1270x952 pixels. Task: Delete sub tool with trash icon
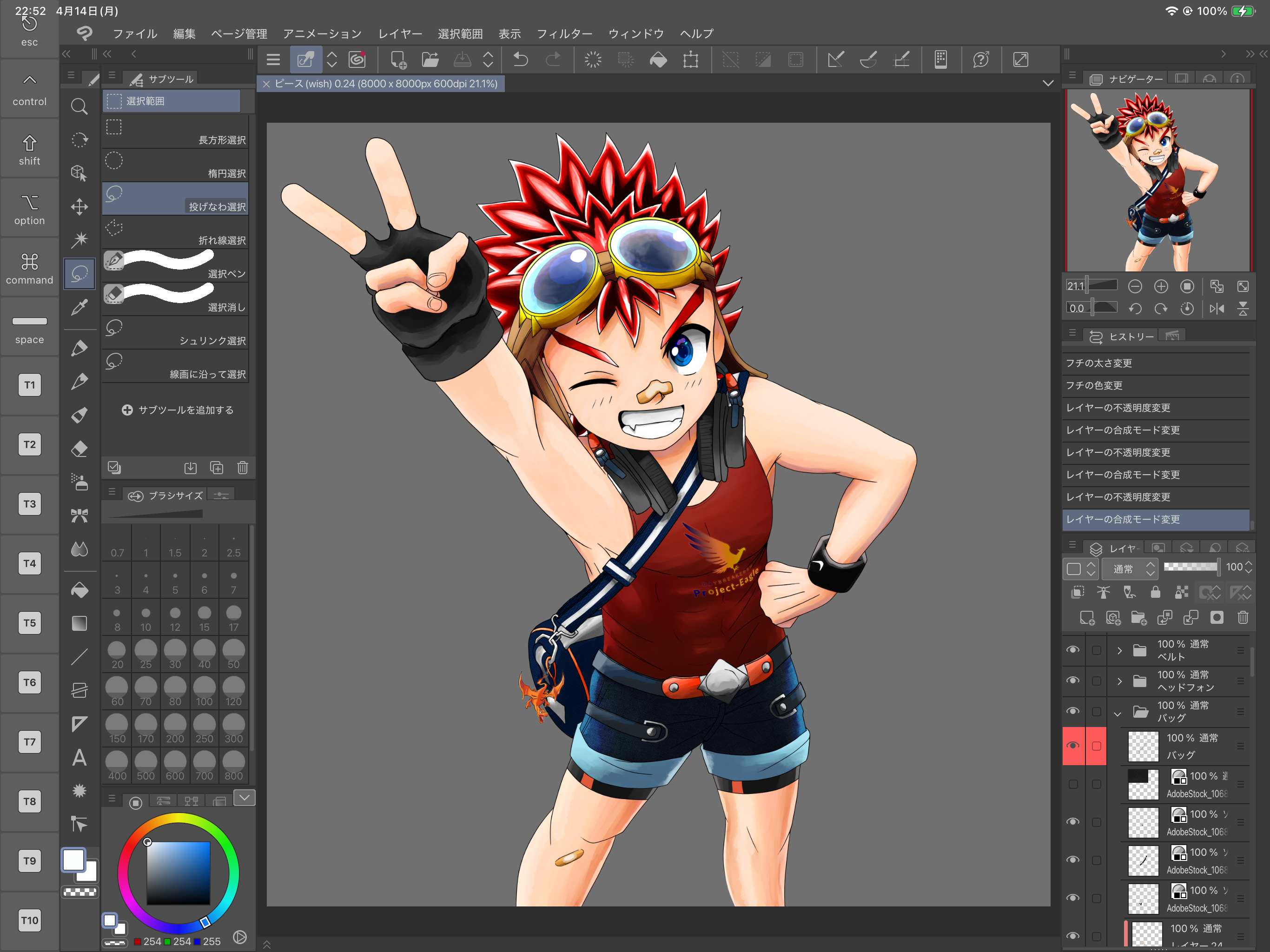click(243, 467)
